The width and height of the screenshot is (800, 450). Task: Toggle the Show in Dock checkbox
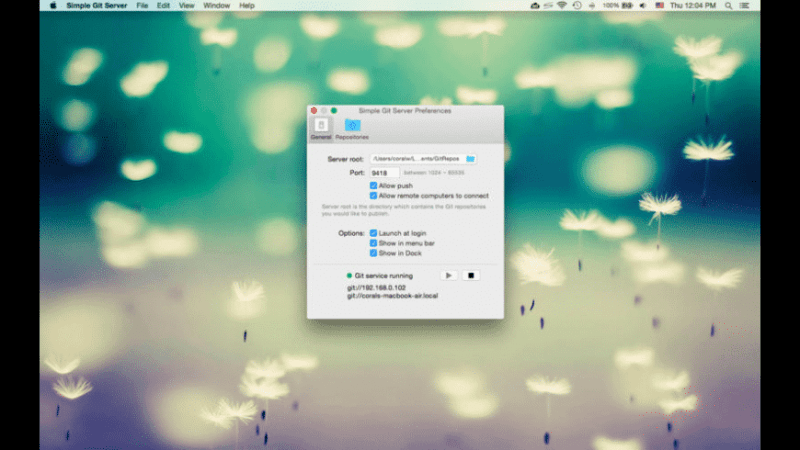coord(373,253)
